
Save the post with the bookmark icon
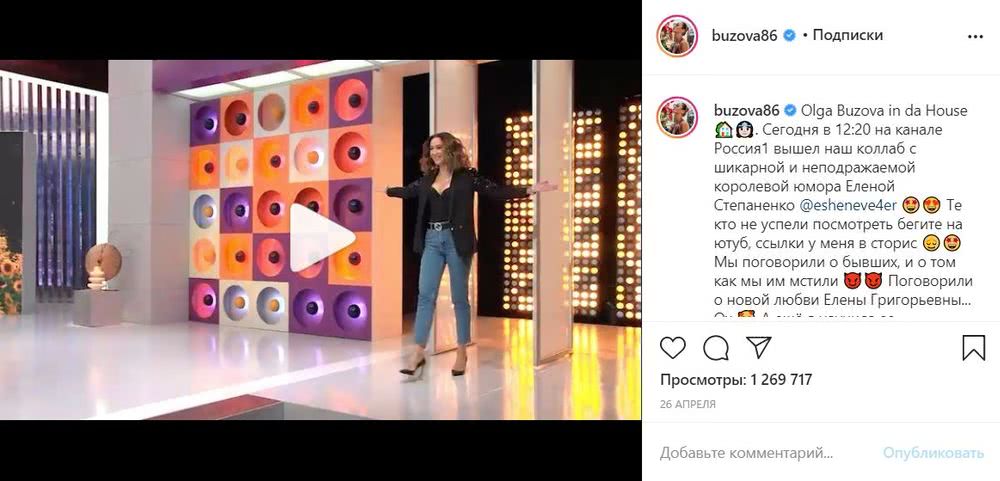[x=973, y=348]
